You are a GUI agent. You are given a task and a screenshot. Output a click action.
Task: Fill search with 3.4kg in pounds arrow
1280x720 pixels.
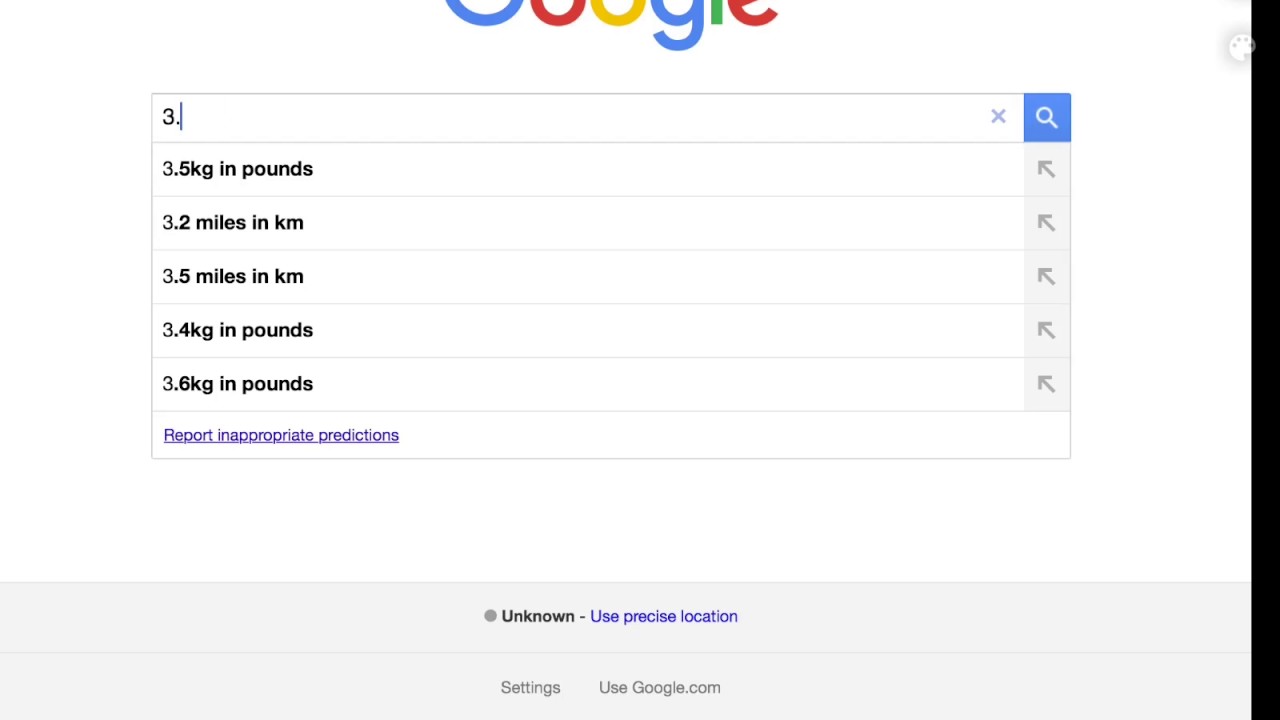(x=1046, y=330)
